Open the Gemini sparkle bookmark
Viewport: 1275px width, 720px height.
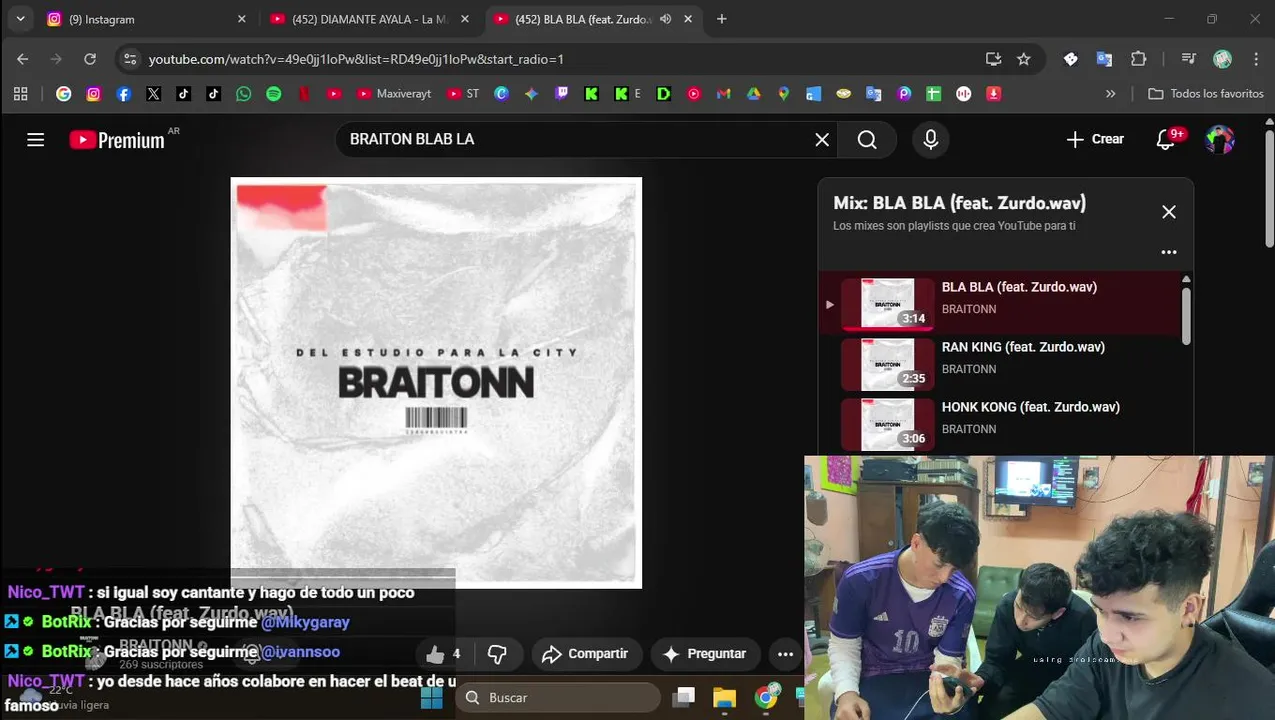click(x=532, y=94)
